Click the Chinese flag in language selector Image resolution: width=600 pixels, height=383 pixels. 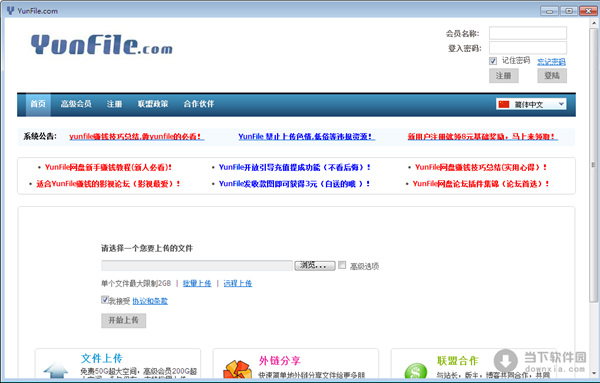point(504,104)
